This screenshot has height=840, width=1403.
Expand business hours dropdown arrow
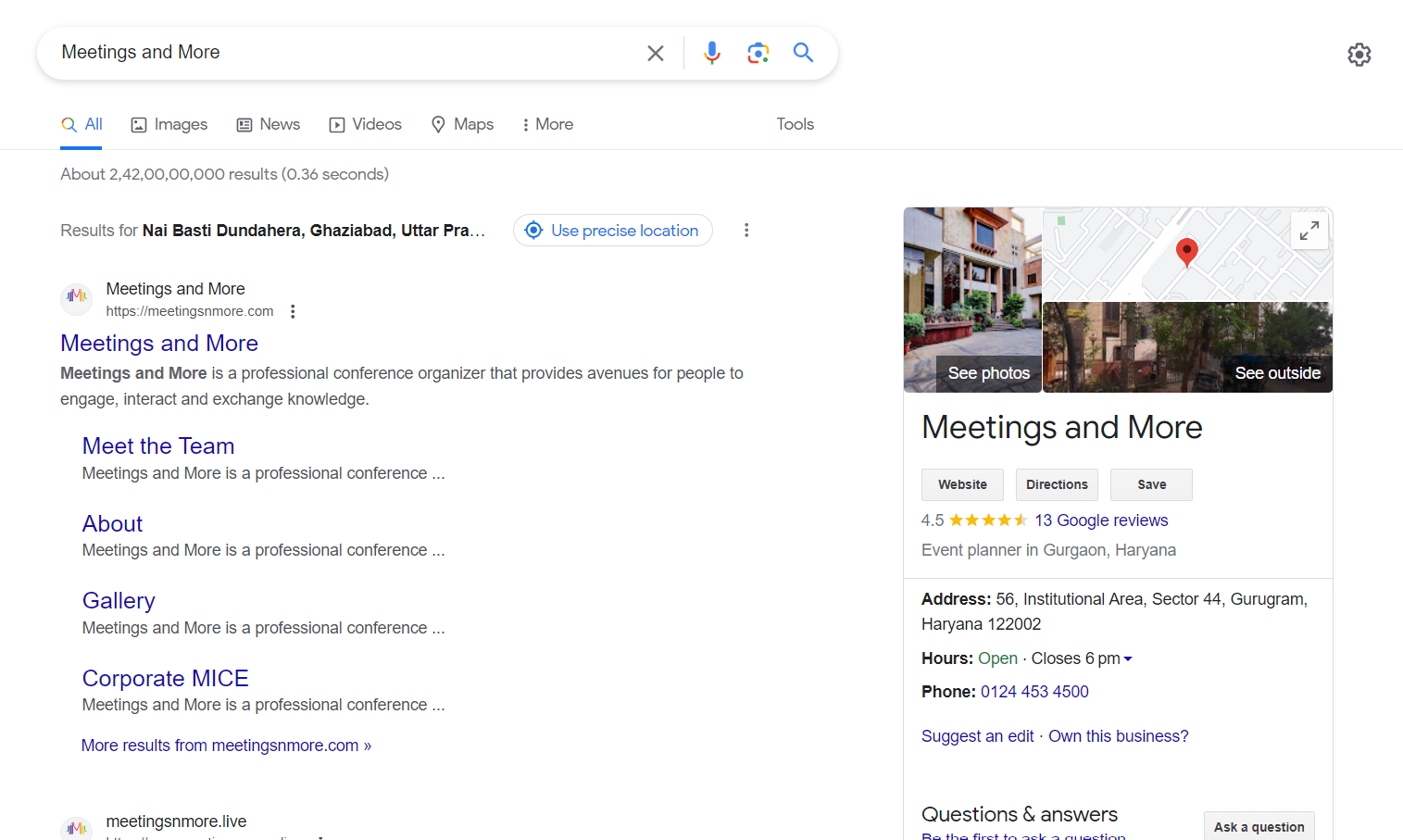coord(1128,659)
